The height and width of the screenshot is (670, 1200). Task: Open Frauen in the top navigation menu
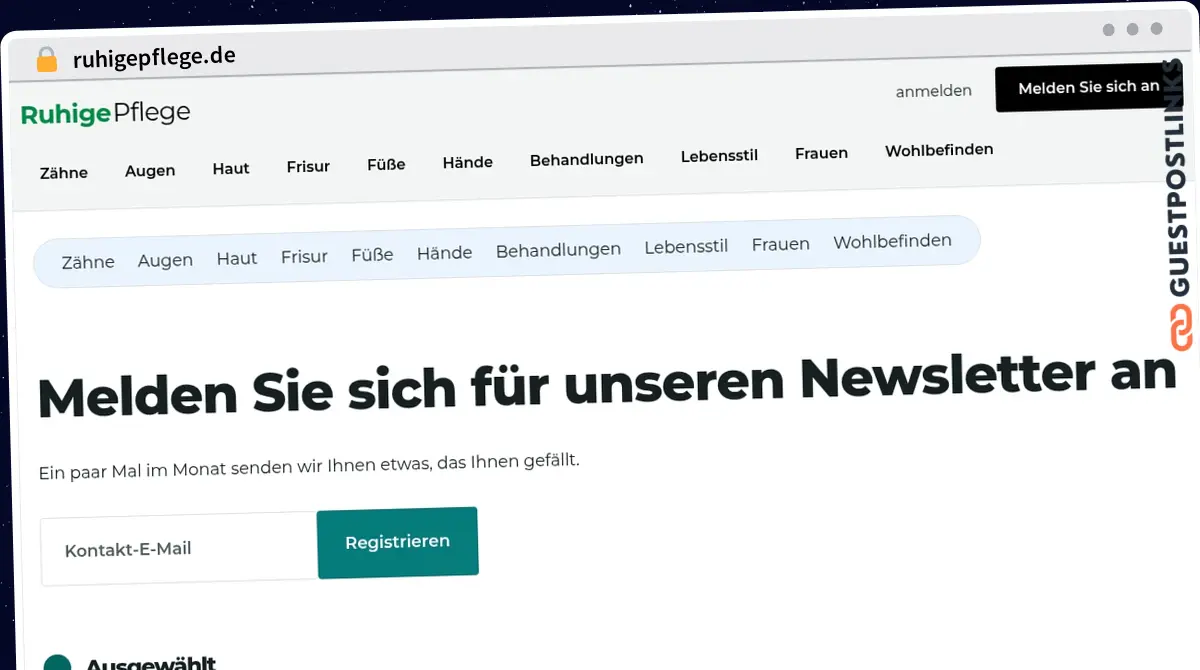click(821, 153)
